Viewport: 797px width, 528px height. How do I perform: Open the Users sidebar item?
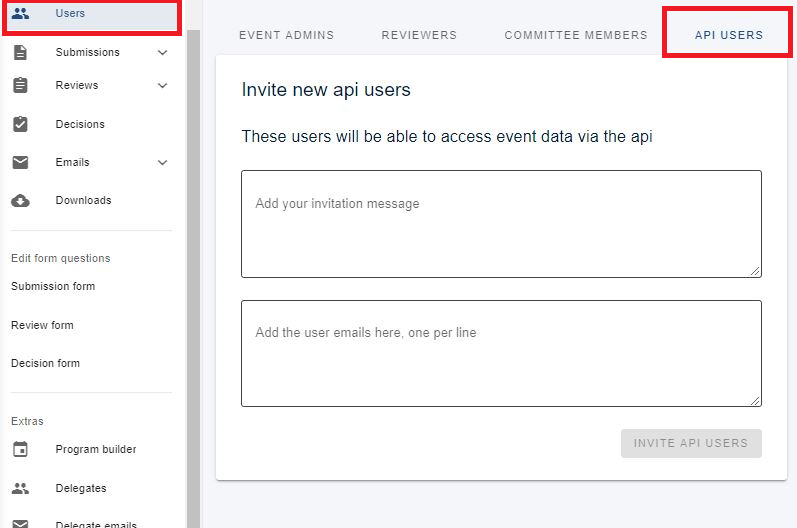click(x=92, y=14)
